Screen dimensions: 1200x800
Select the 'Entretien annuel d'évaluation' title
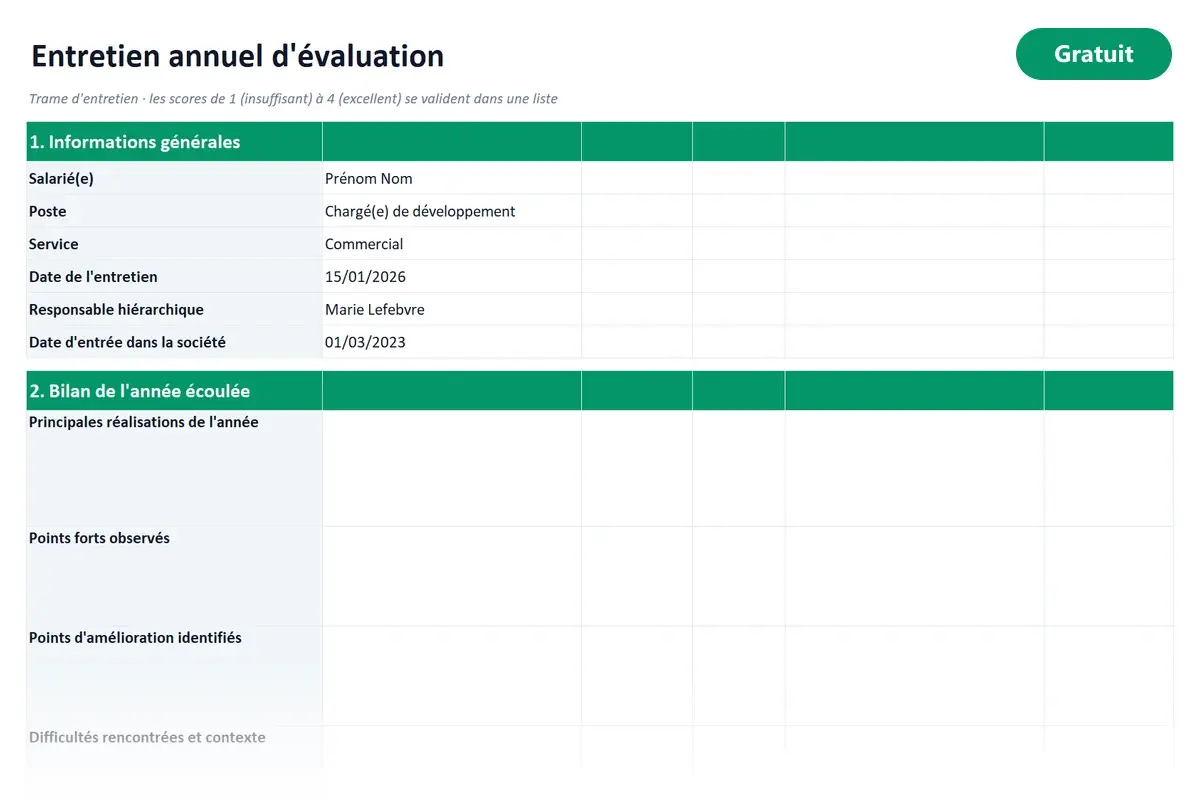(x=237, y=56)
